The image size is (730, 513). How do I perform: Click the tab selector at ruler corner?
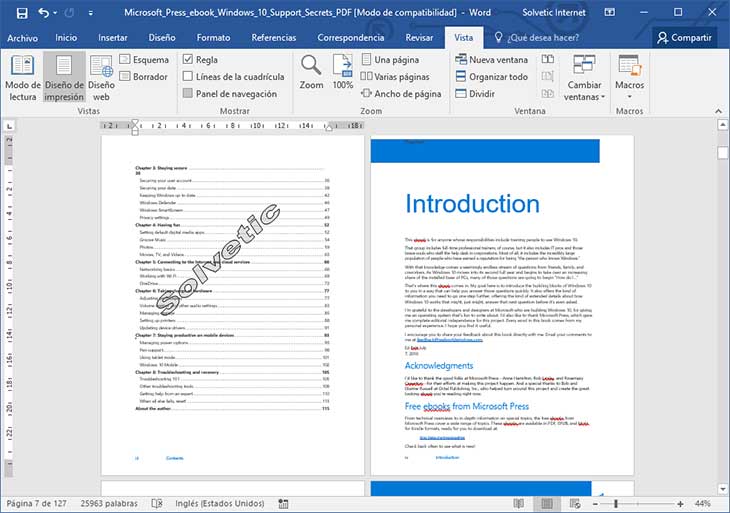point(9,126)
